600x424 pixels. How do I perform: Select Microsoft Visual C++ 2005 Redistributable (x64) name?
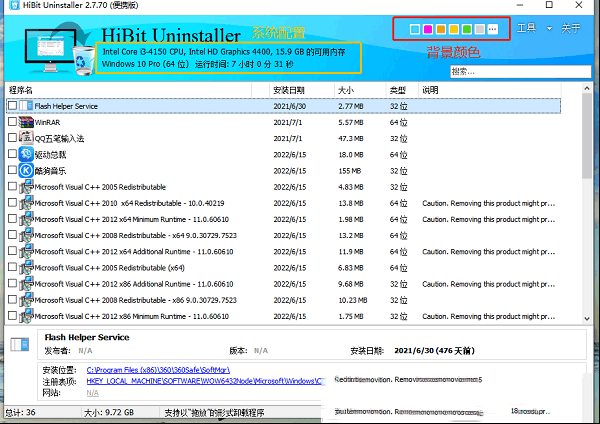point(110,268)
